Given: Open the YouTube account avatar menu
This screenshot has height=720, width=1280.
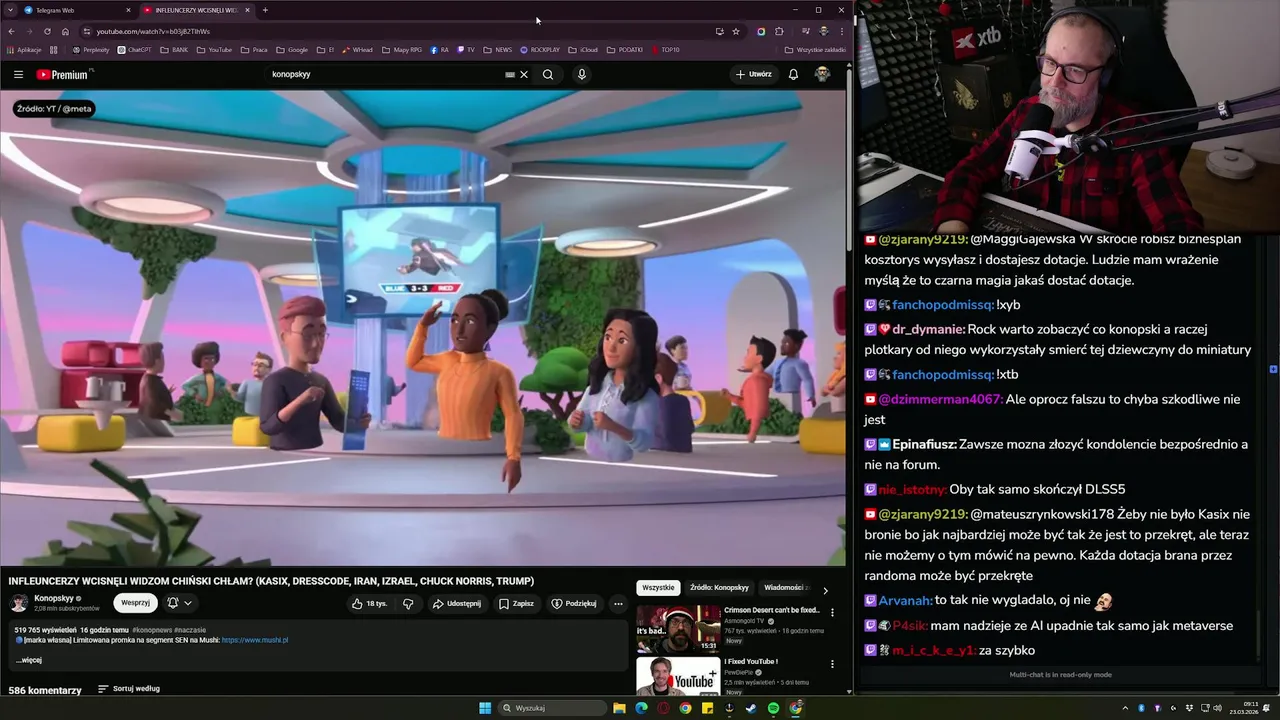Looking at the screenshot, I should pos(822,74).
